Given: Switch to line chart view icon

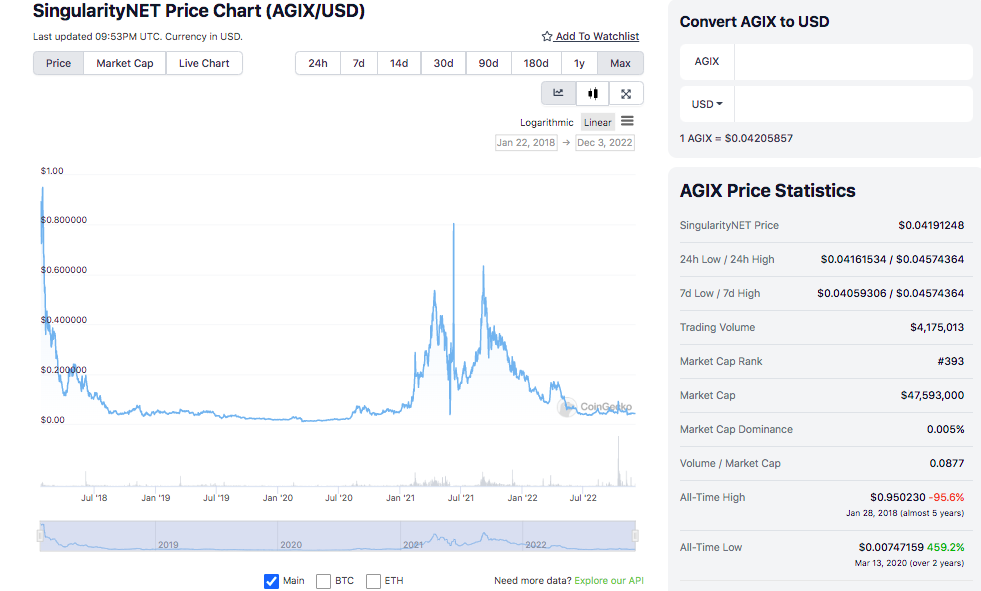Looking at the screenshot, I should point(558,93).
